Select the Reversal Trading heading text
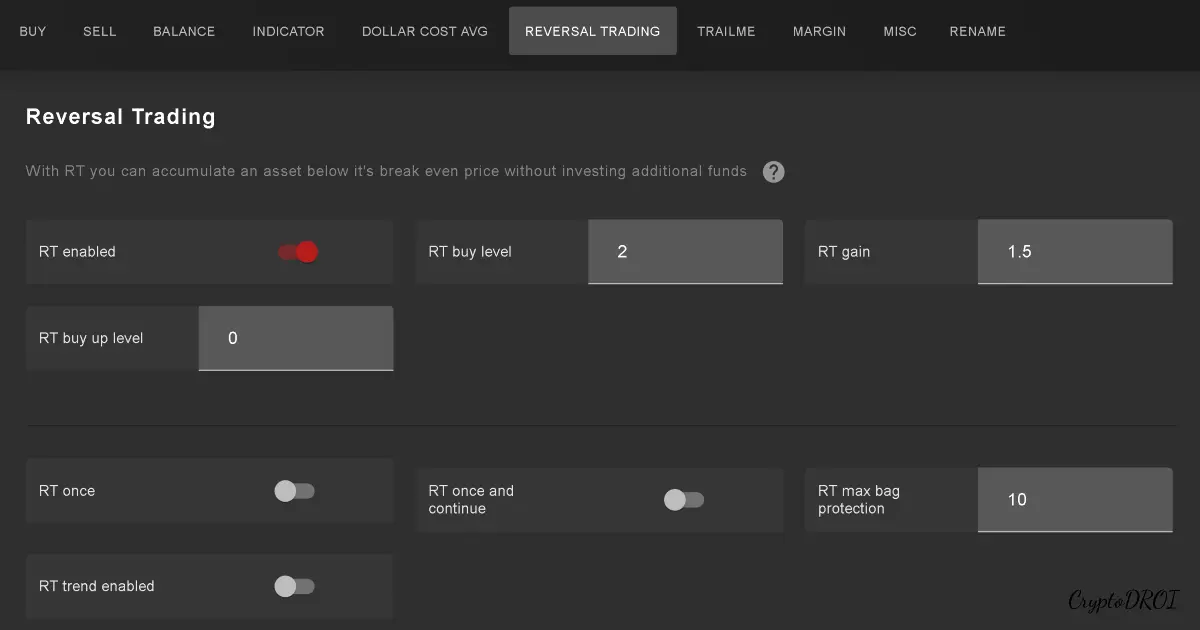Image resolution: width=1200 pixels, height=630 pixels. click(121, 117)
